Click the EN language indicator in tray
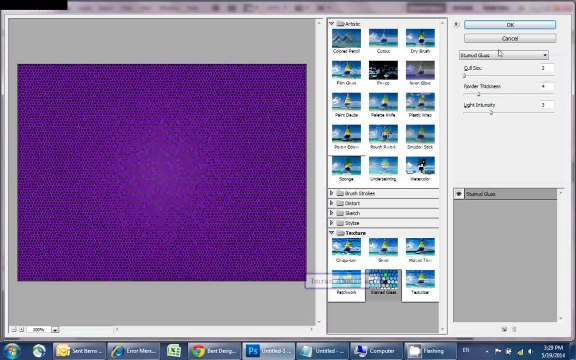The image size is (576, 360). (466, 350)
